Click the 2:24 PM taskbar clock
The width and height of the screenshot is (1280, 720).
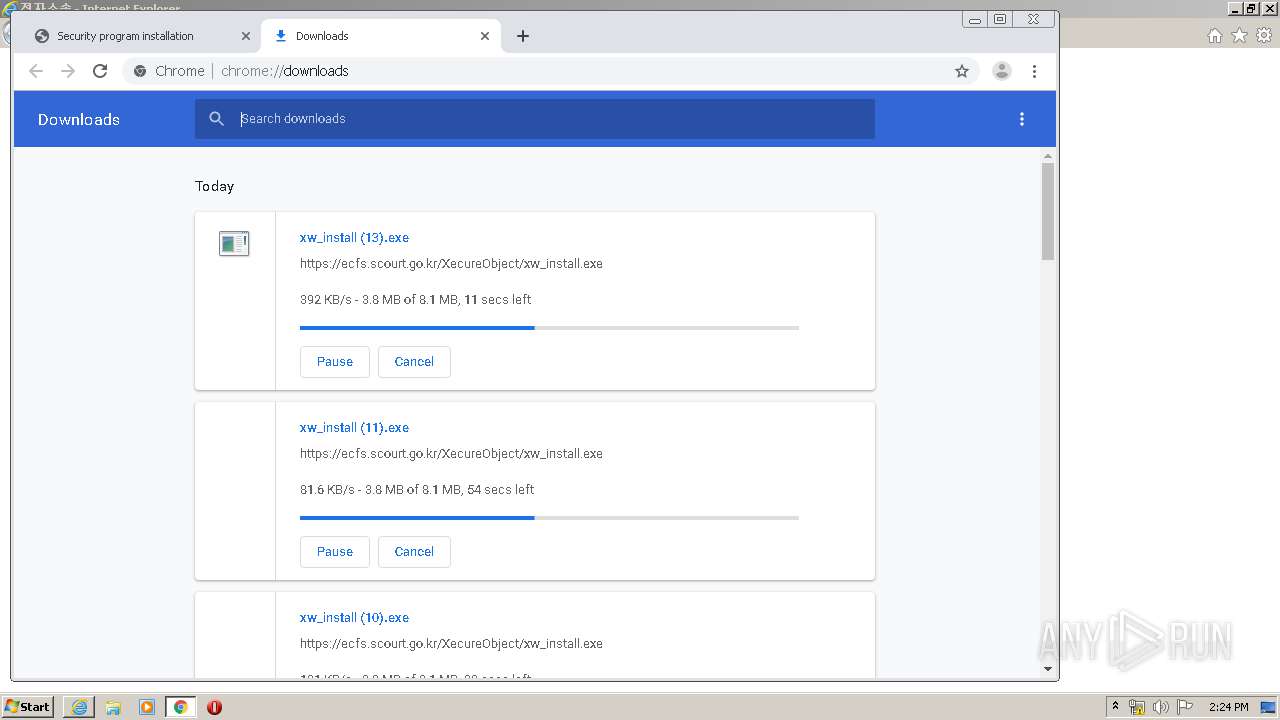[x=1228, y=707]
